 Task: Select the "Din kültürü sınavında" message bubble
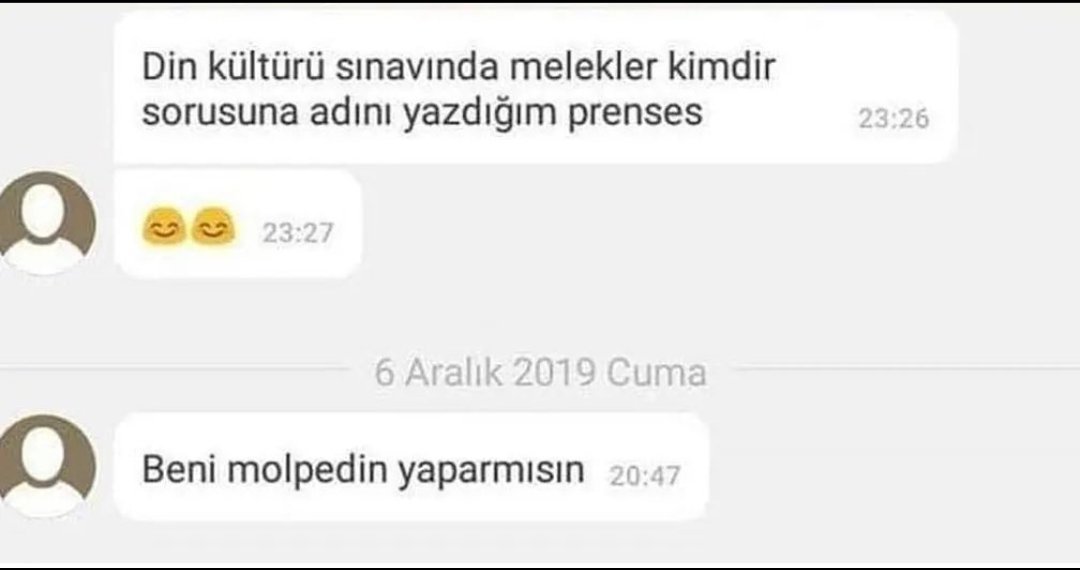click(x=536, y=88)
